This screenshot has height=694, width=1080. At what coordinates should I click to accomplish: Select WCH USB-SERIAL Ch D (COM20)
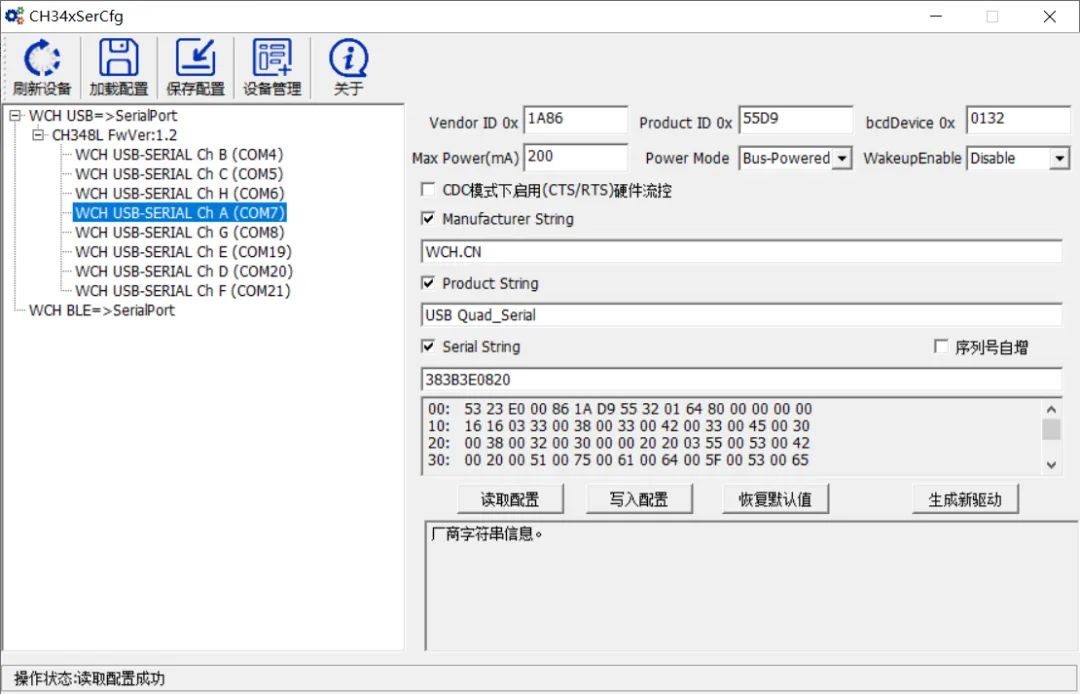184,271
